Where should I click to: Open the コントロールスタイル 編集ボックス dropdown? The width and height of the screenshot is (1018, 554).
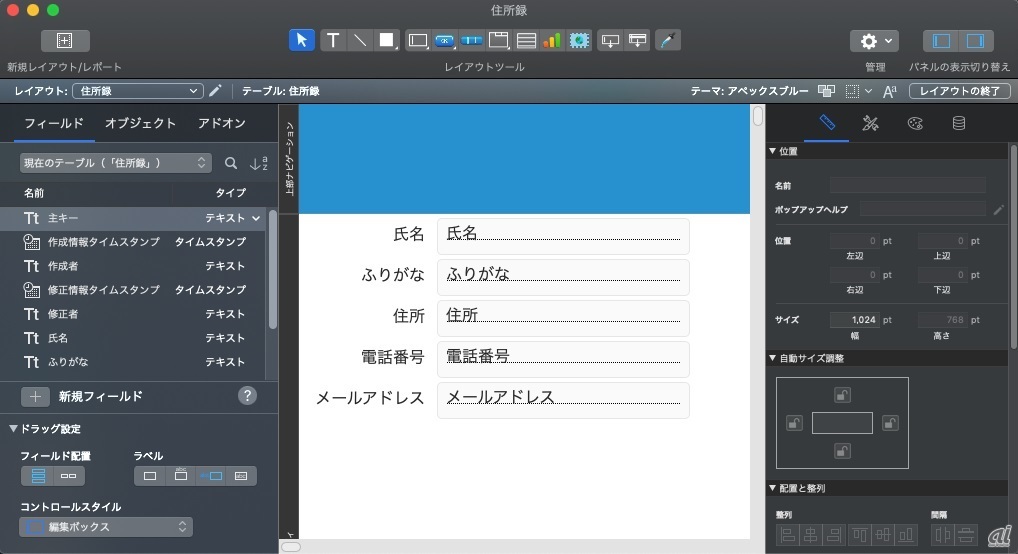point(106,526)
